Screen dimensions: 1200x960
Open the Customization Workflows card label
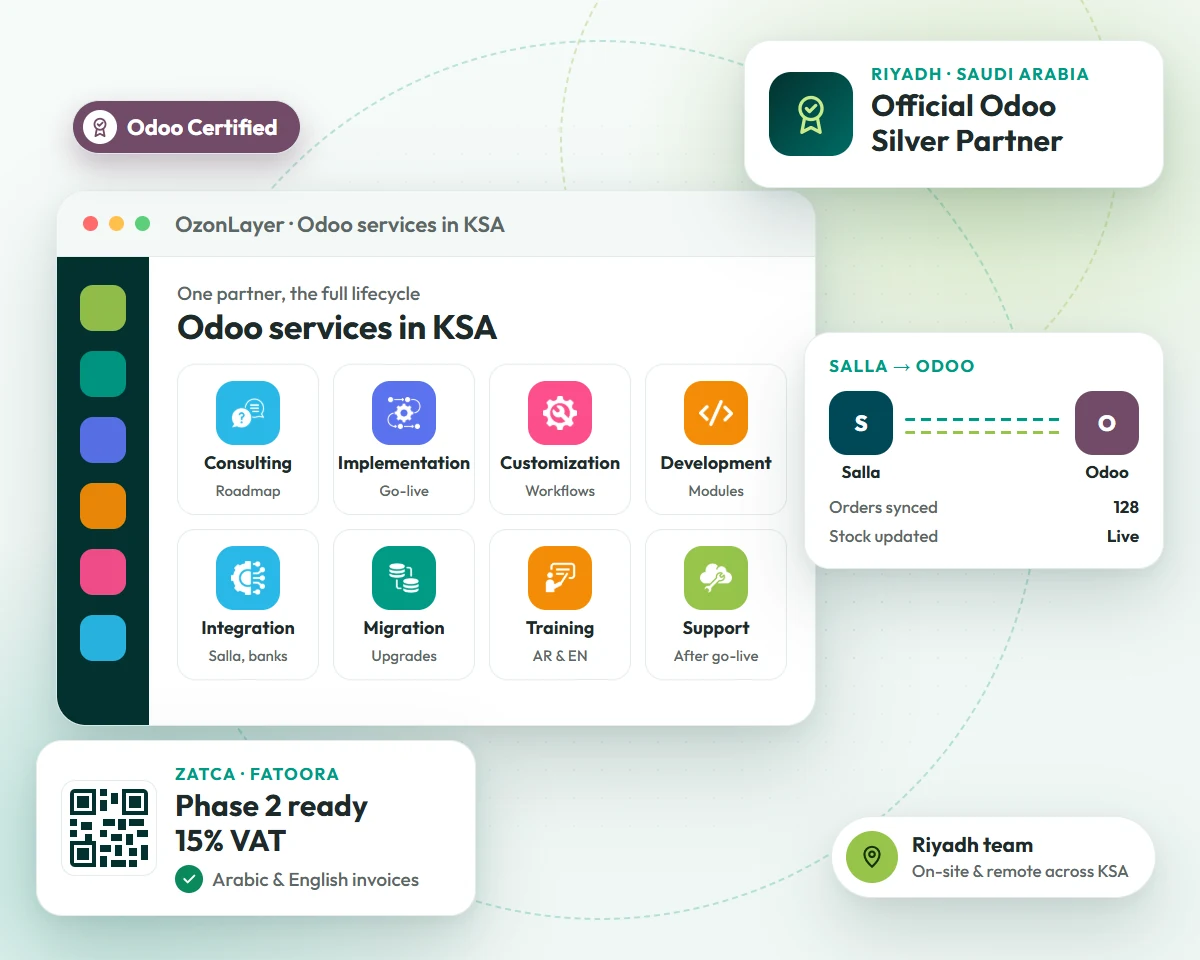(x=560, y=491)
